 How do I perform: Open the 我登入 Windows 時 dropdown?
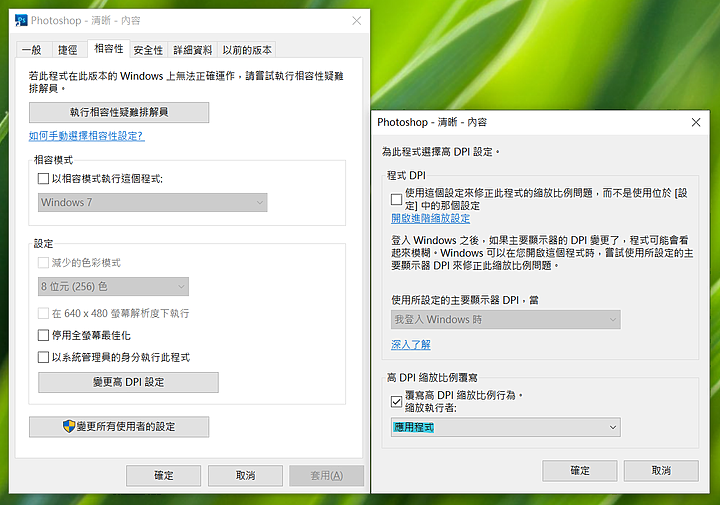tap(506, 320)
